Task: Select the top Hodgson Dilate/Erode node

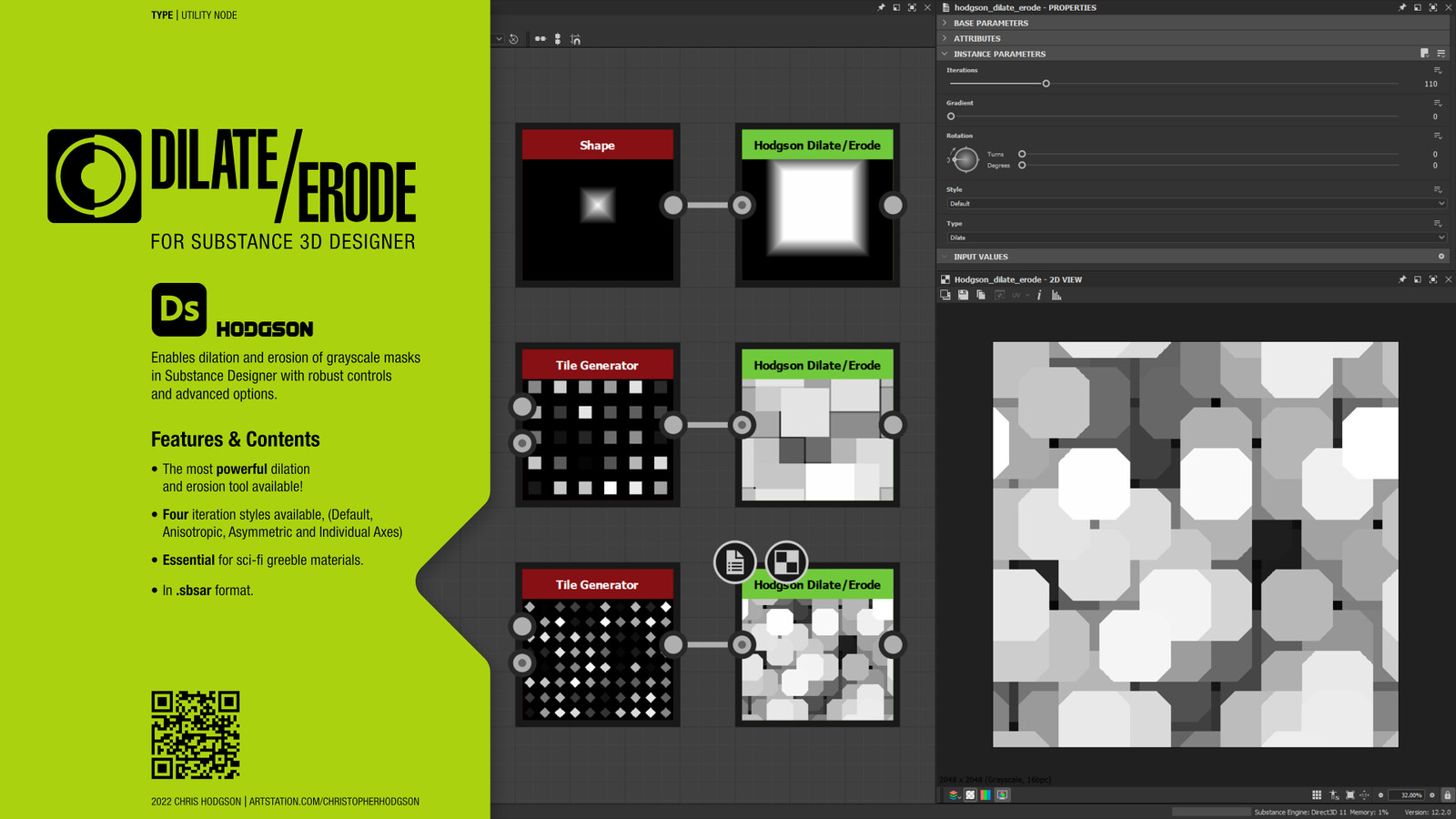Action: (817, 205)
